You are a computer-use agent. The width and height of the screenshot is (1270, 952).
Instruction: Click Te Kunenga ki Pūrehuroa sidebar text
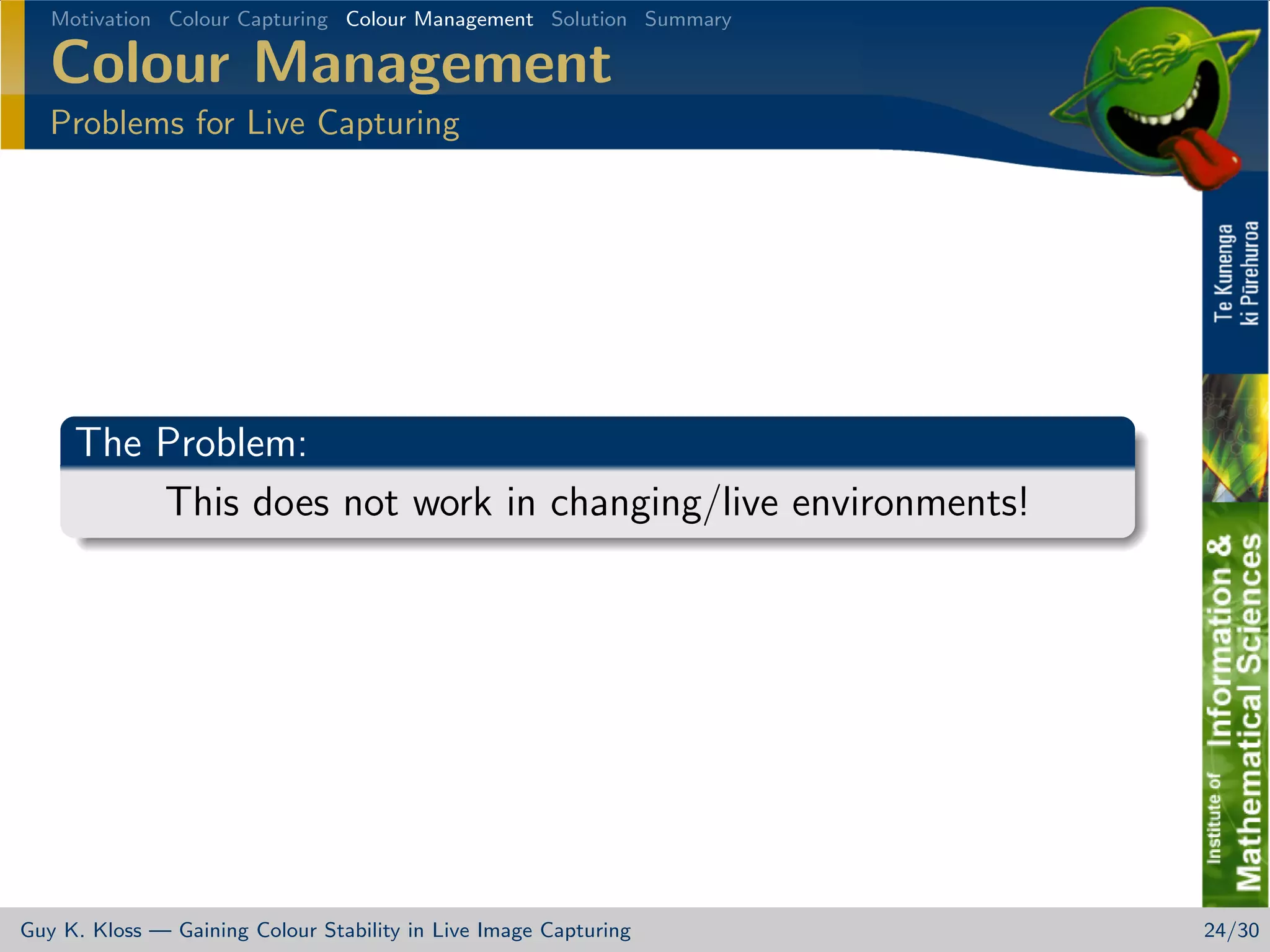(x=1235, y=273)
